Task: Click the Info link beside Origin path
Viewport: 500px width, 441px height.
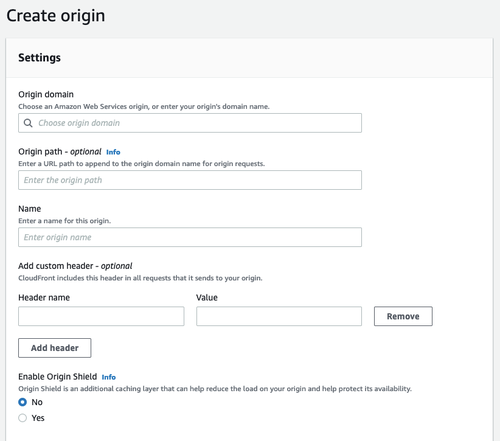Action: click(x=113, y=152)
